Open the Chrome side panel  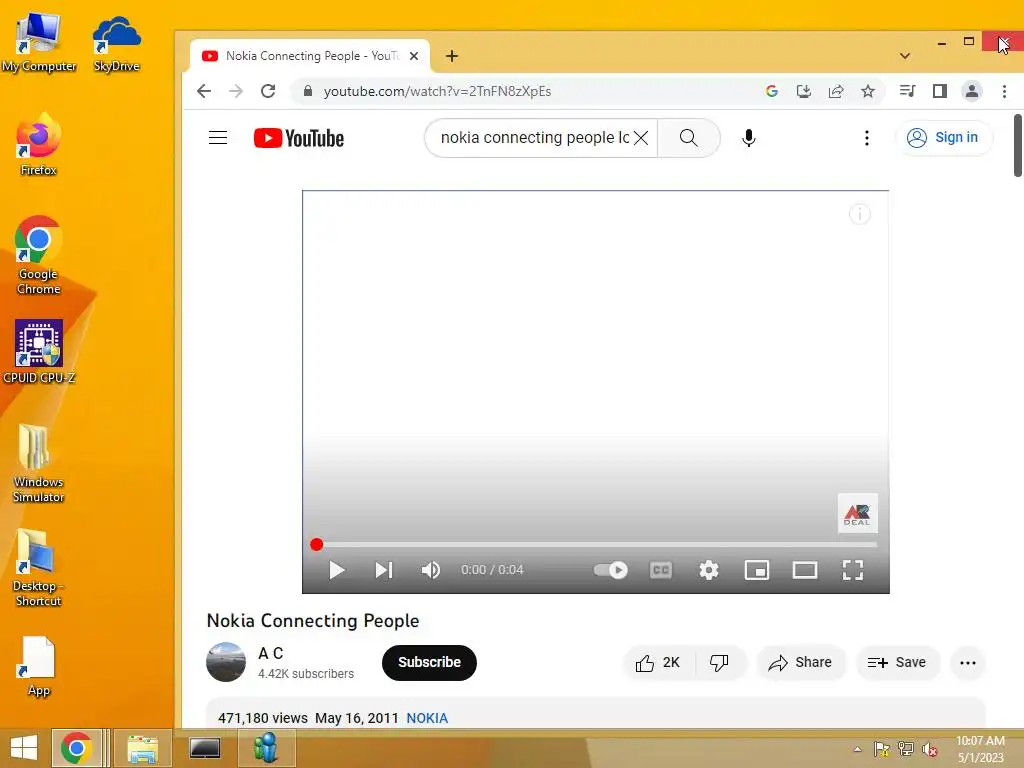coord(940,91)
